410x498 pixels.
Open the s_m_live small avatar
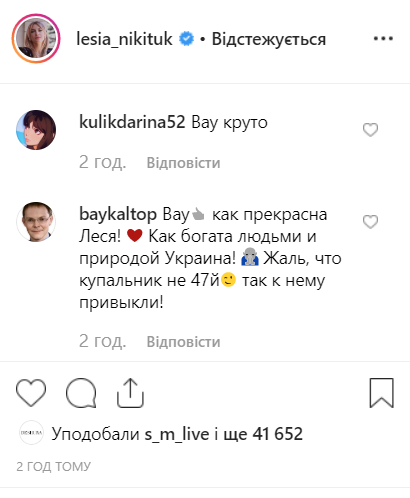pyautogui.click(x=31, y=433)
